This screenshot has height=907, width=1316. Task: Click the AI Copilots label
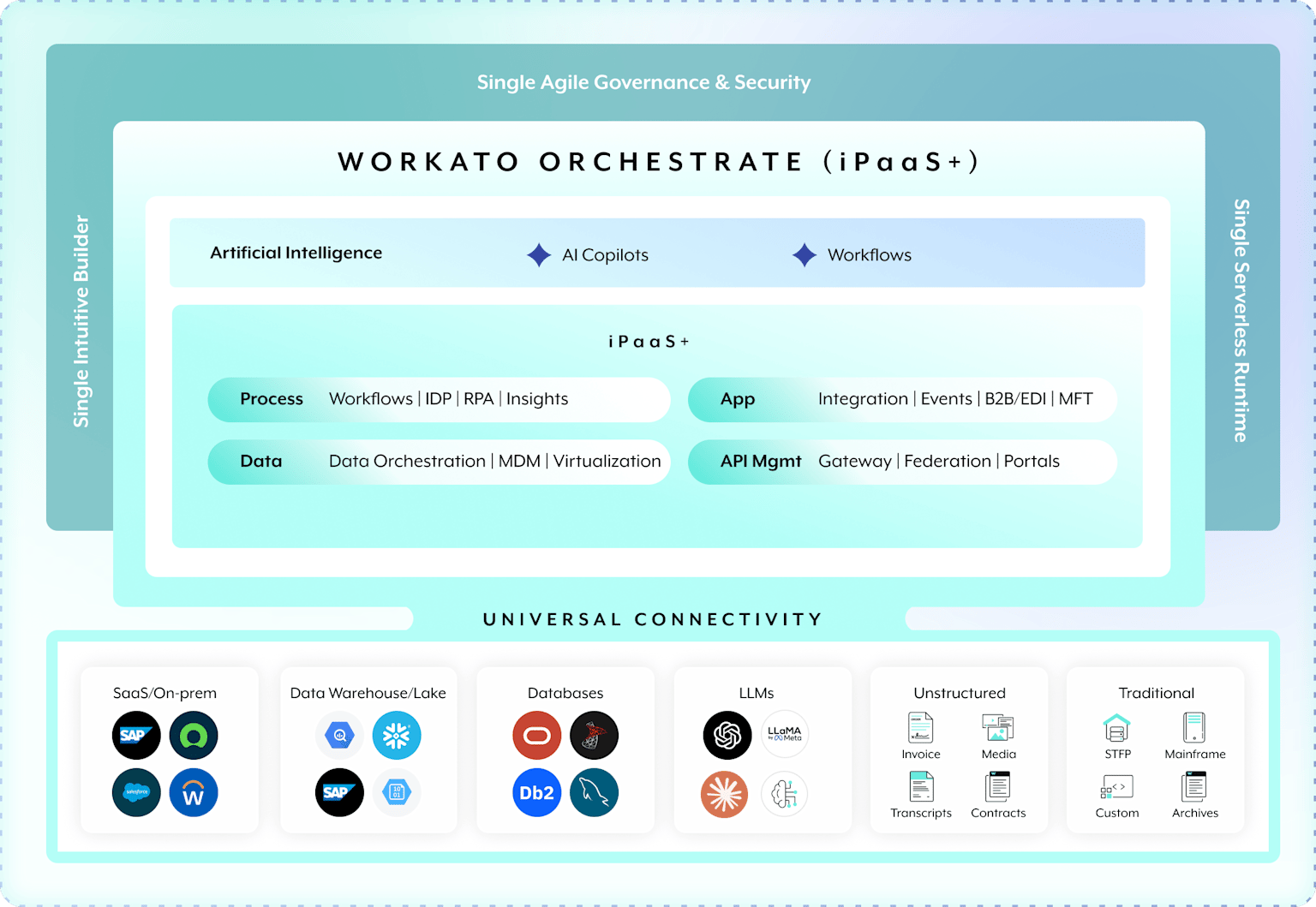605,255
